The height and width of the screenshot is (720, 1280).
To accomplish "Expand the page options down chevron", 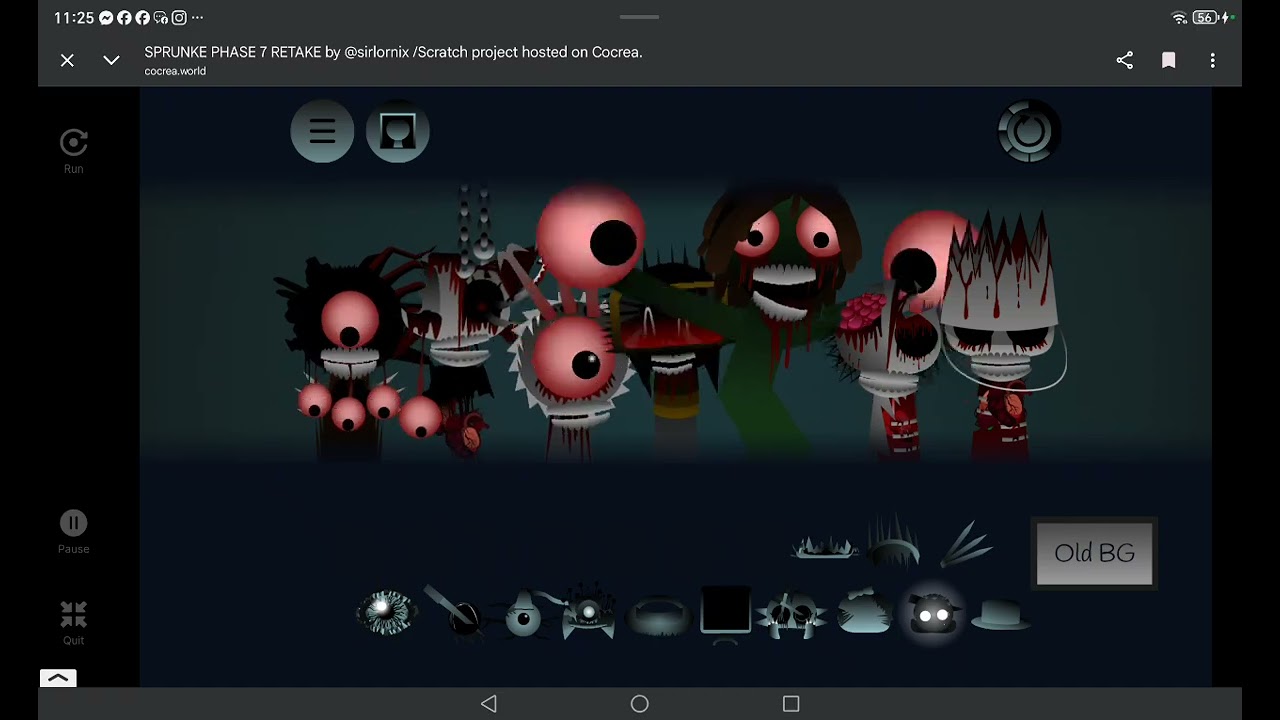I will tap(111, 60).
